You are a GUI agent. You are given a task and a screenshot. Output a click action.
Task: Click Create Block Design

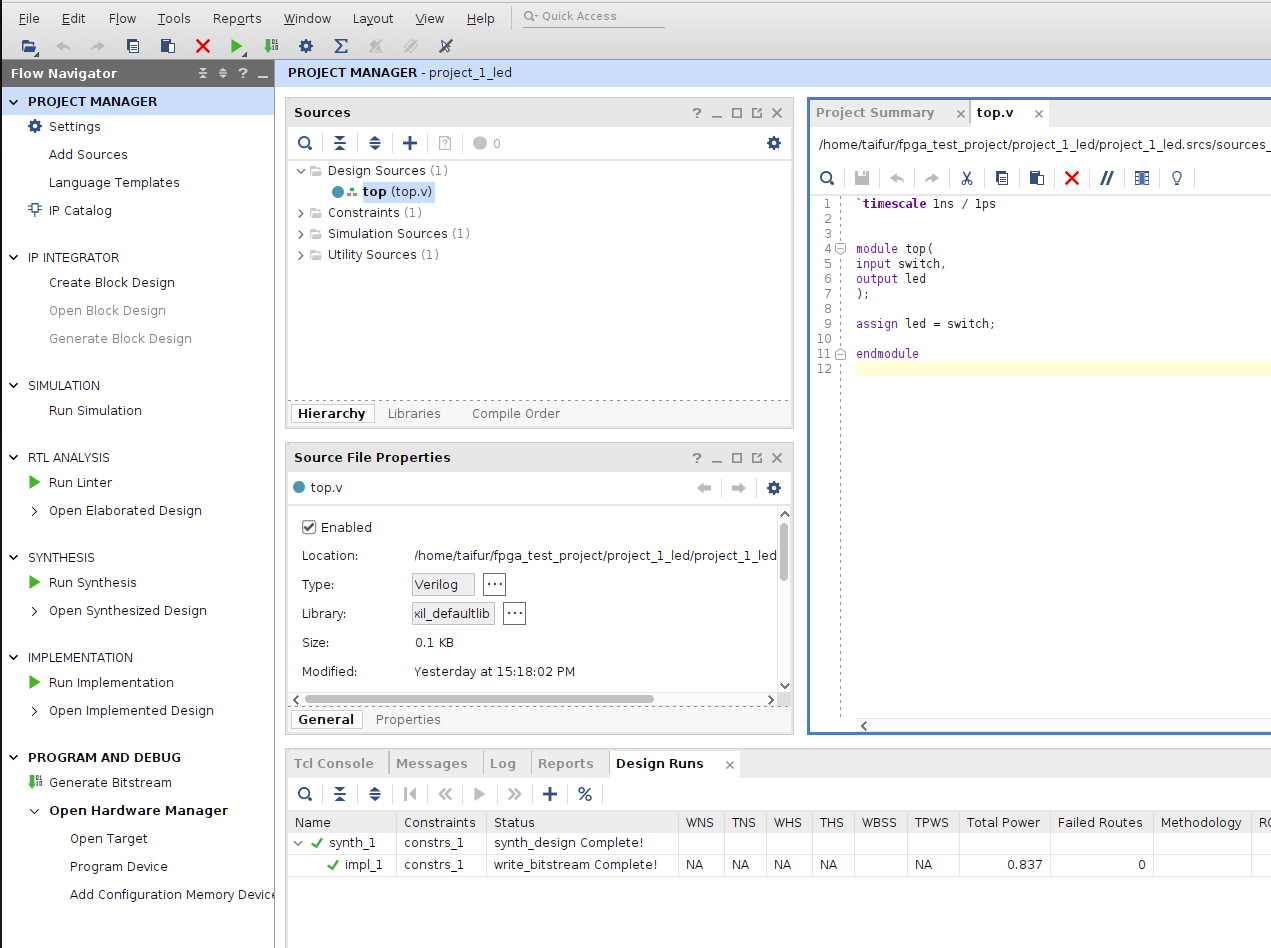112,282
